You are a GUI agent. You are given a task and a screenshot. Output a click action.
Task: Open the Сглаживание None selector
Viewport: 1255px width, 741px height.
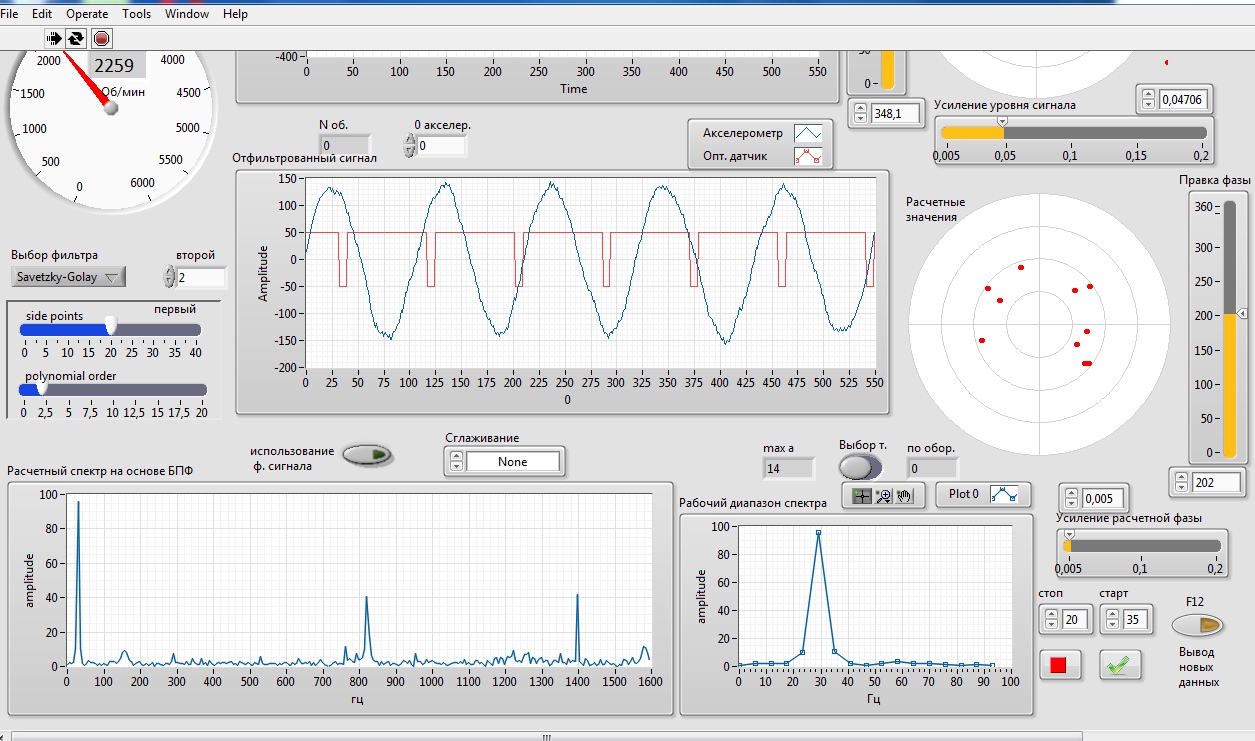513,462
